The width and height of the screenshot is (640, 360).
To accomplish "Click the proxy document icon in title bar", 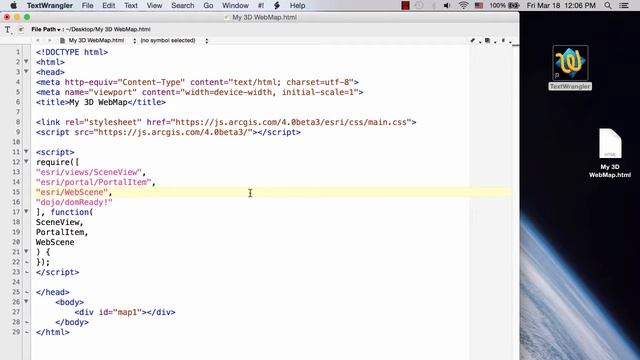I will (227, 17).
